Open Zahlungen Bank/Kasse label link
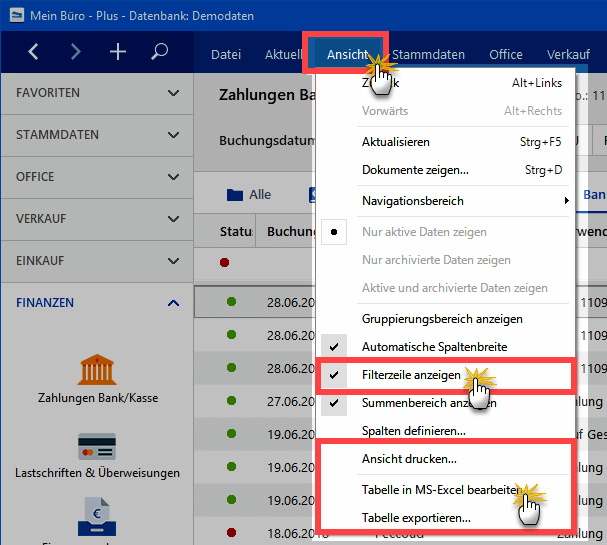Viewport: 607px width, 545px height. [98, 398]
